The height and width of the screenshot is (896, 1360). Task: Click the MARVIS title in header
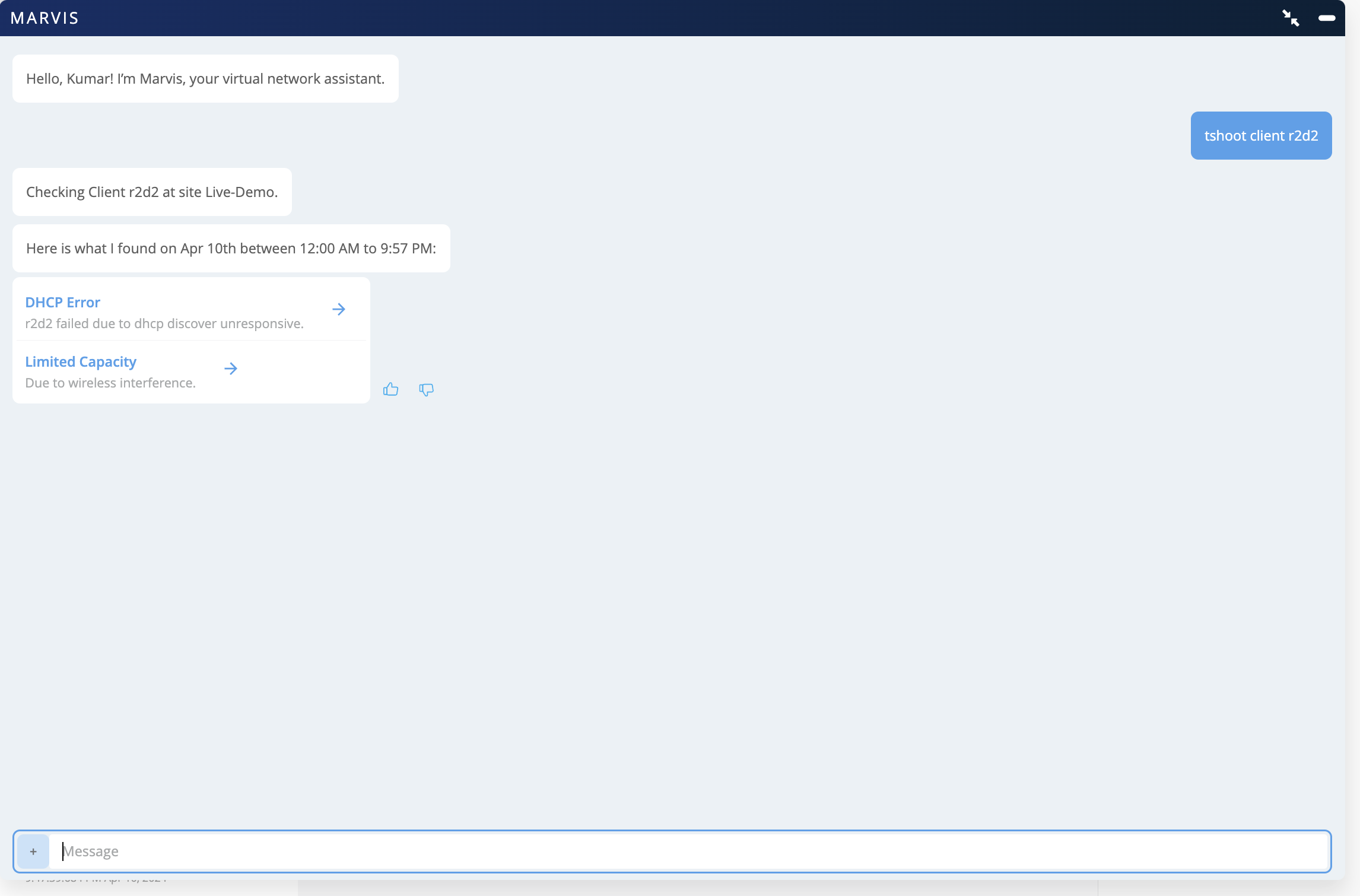click(45, 18)
